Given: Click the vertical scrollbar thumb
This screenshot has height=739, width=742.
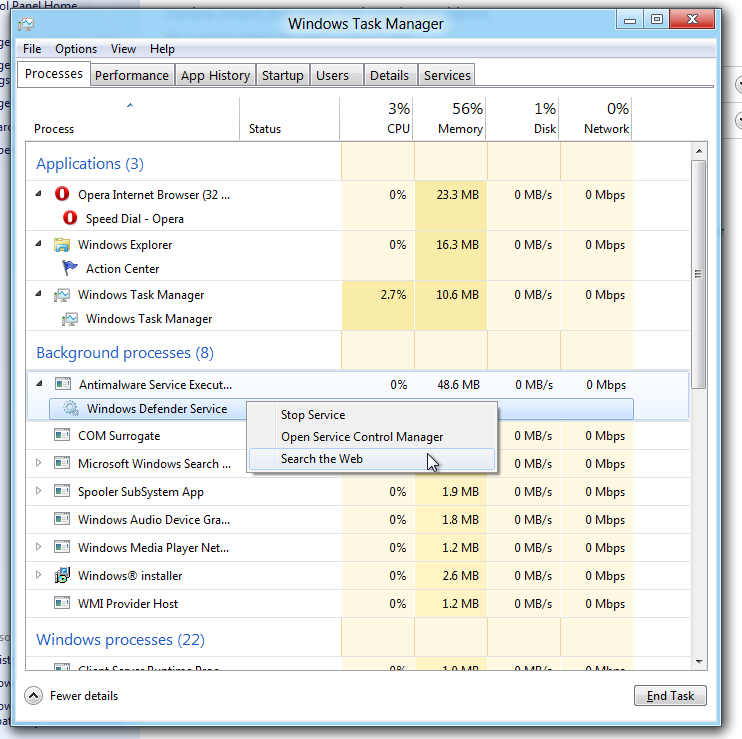Looking at the screenshot, I should [698, 274].
